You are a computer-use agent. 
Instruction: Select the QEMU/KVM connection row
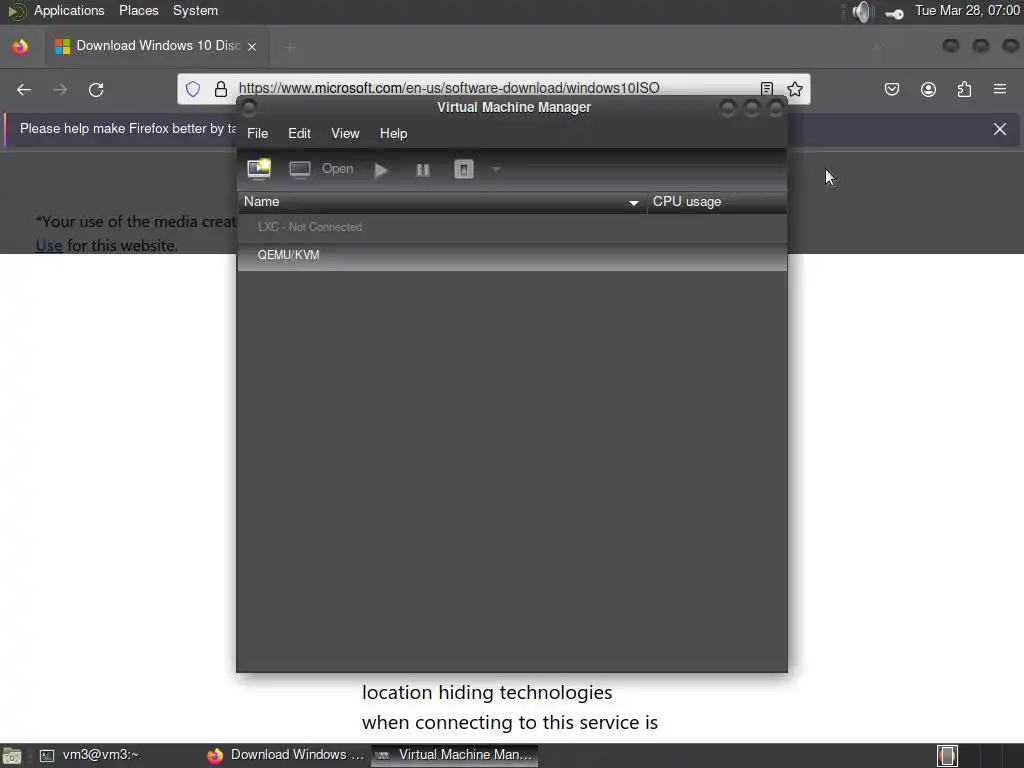[512, 255]
